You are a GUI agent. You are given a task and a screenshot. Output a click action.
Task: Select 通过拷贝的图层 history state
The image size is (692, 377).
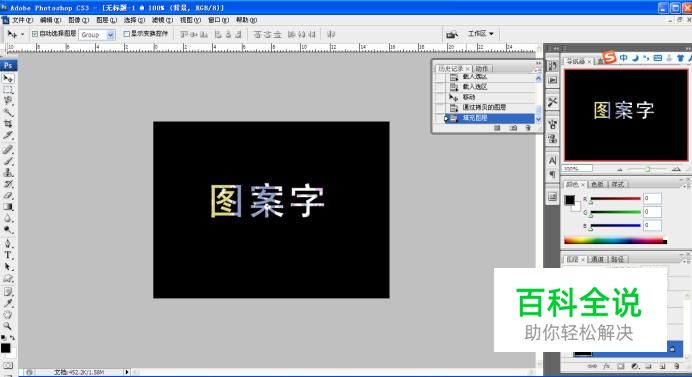tap(485, 107)
